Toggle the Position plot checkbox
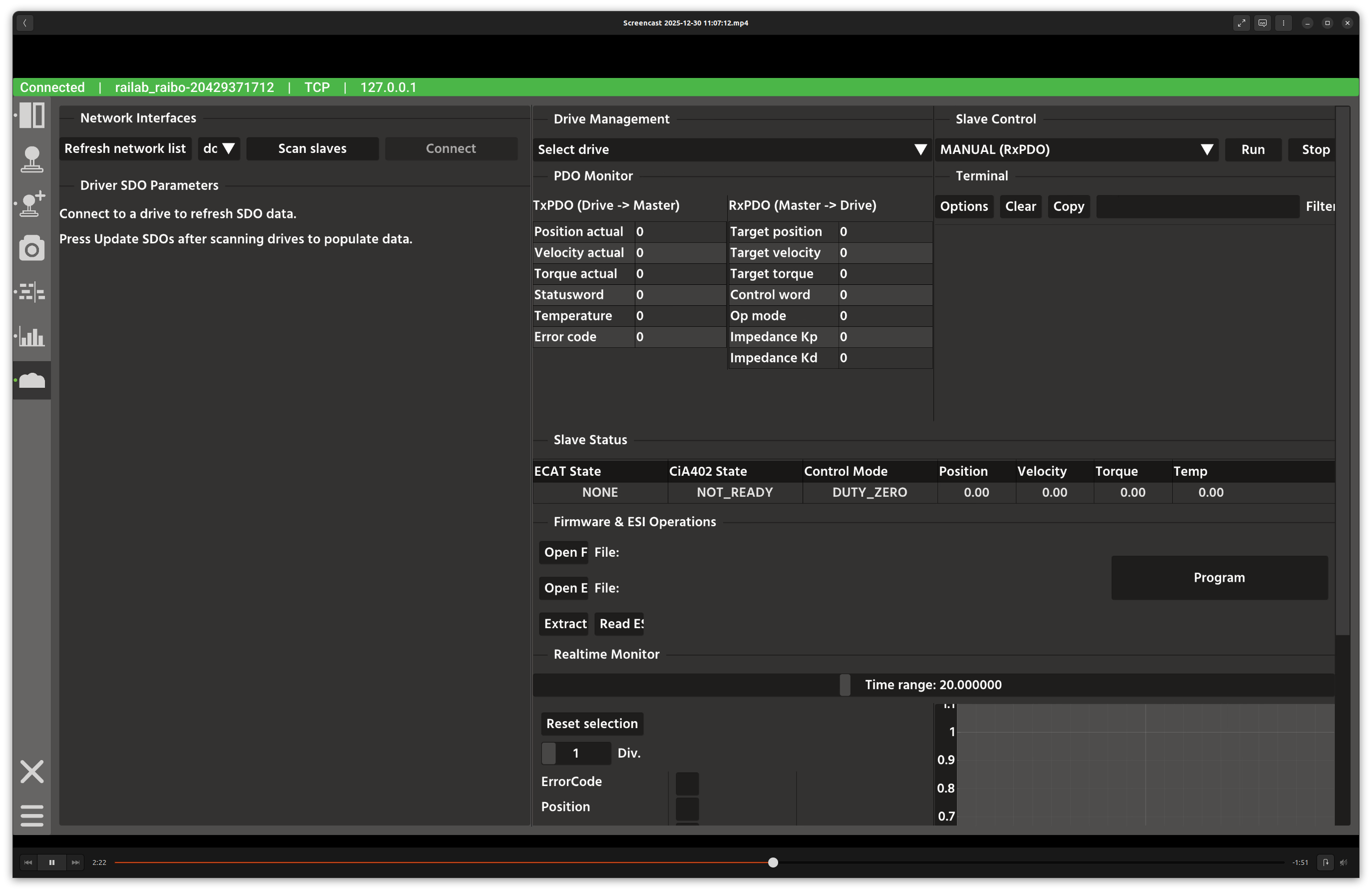 pos(687,809)
